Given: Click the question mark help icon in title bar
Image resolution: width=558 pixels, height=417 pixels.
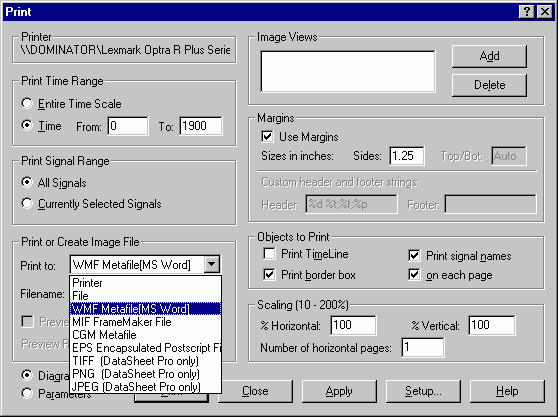Looking at the screenshot, I should point(527,12).
